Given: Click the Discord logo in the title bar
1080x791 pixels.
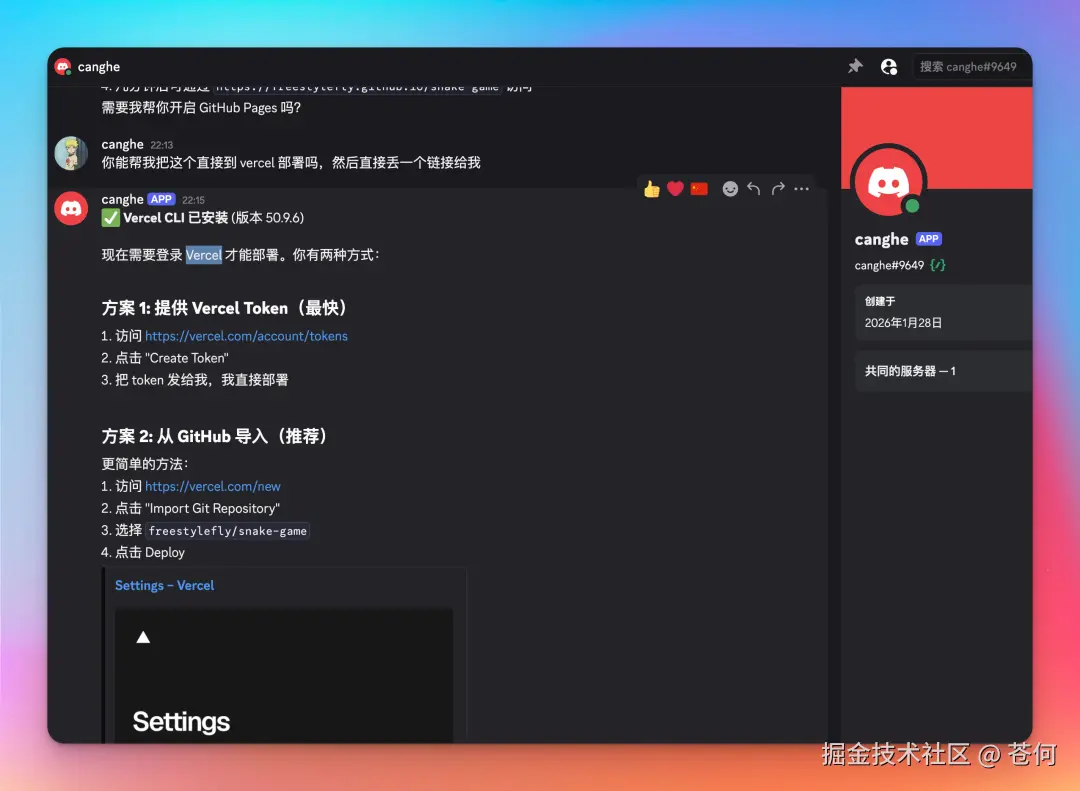Looking at the screenshot, I should (64, 66).
